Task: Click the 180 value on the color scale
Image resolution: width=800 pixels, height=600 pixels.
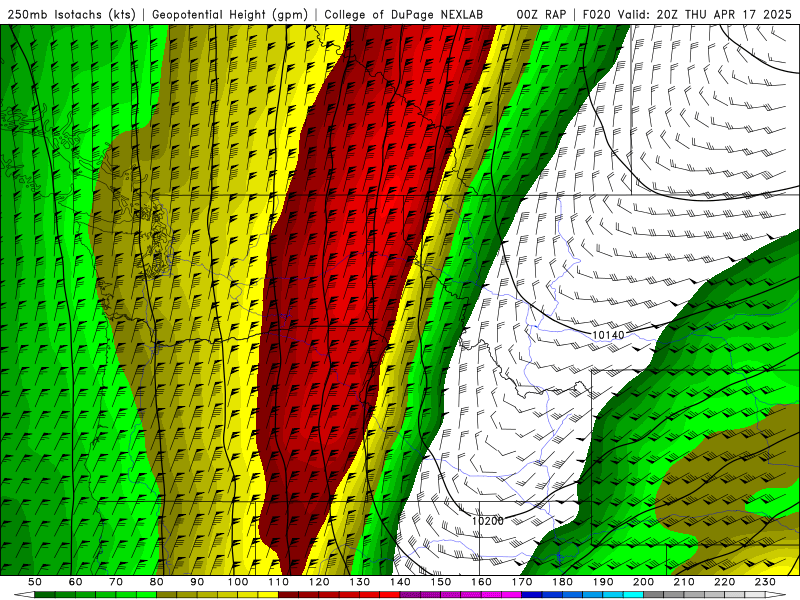Action: click(562, 582)
